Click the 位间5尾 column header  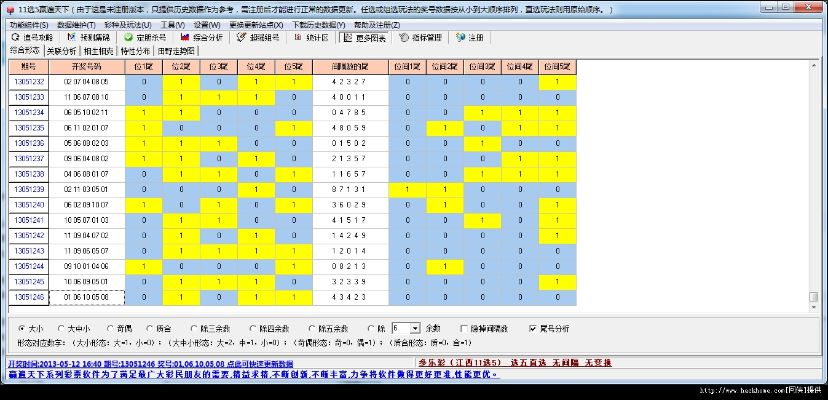(557, 67)
